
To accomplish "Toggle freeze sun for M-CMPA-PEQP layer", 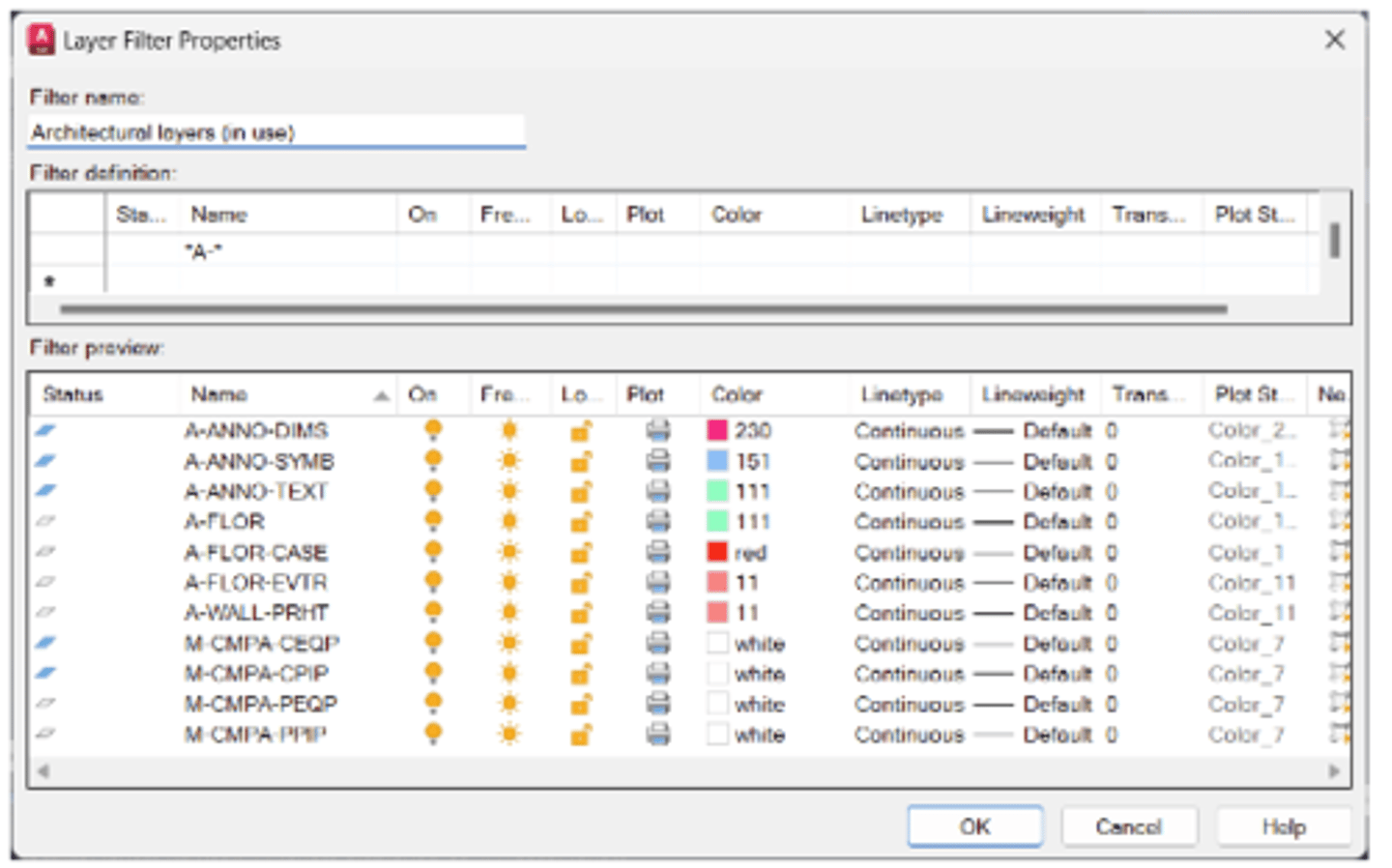I will [508, 705].
